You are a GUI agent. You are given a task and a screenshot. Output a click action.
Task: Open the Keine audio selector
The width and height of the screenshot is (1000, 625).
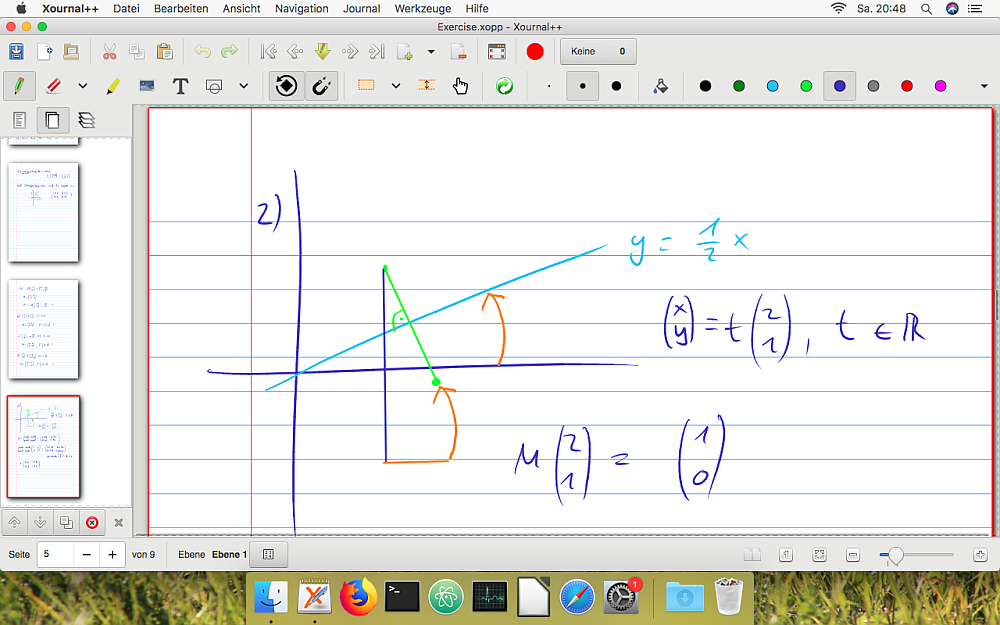tap(598, 52)
